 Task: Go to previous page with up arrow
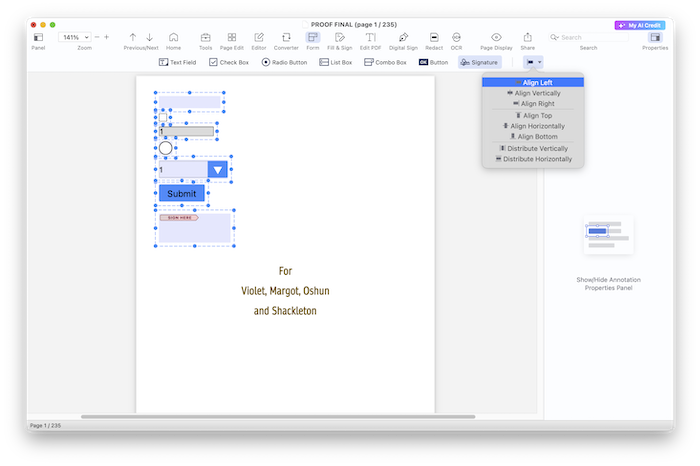pyautogui.click(x=133, y=37)
